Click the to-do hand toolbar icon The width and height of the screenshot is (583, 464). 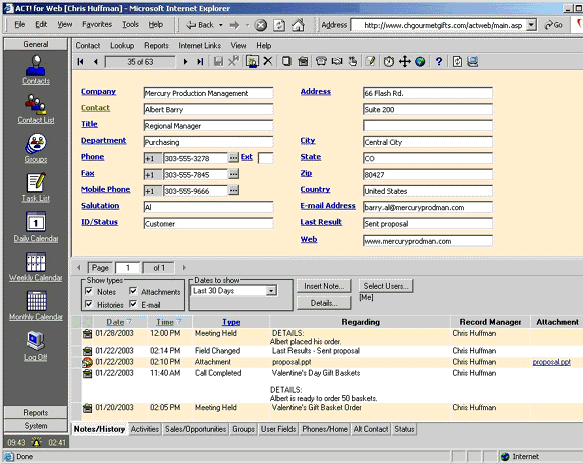(353, 61)
